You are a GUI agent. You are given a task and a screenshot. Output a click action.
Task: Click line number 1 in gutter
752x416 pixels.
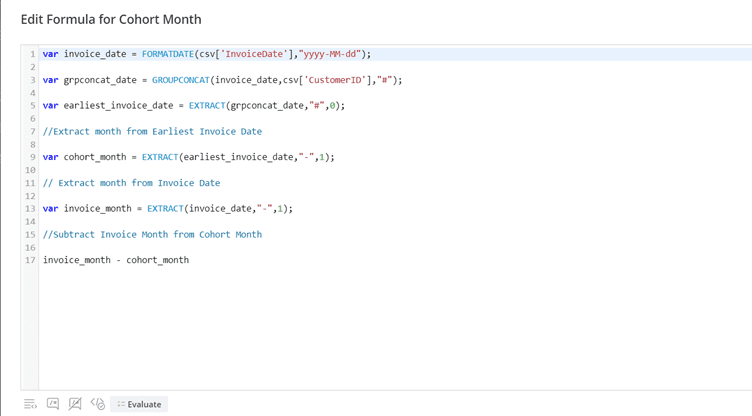coord(33,54)
